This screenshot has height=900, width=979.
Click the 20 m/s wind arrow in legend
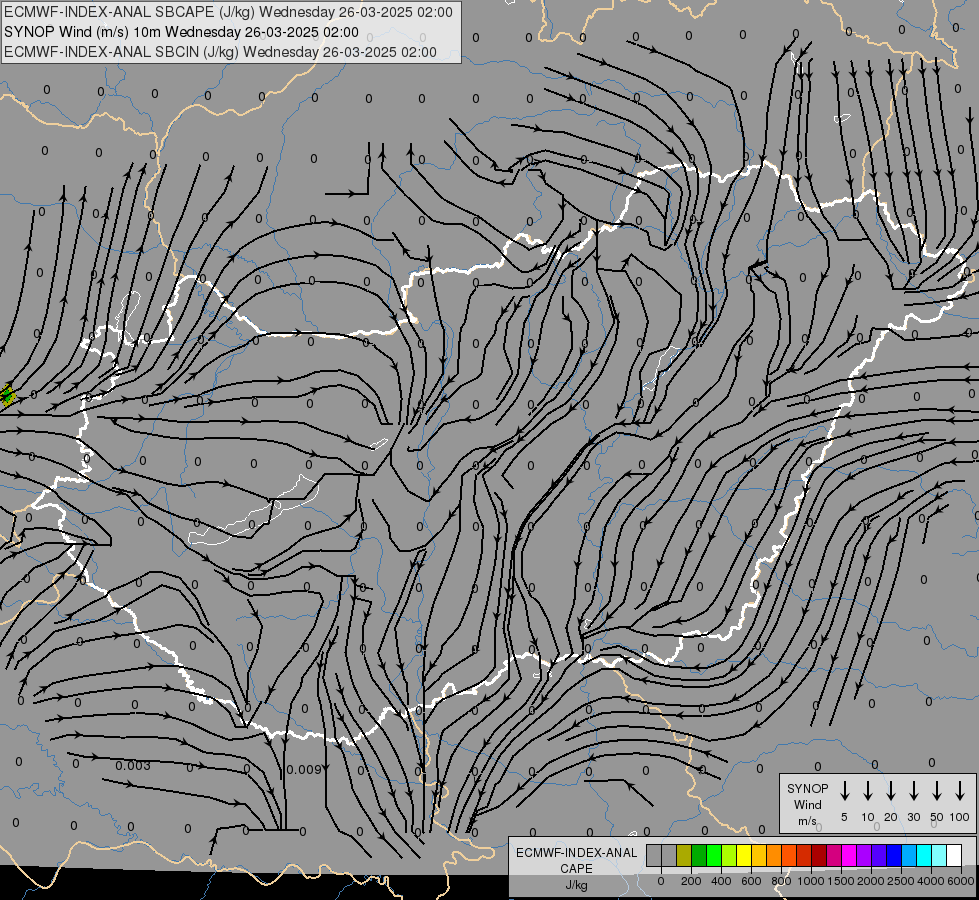(x=891, y=791)
